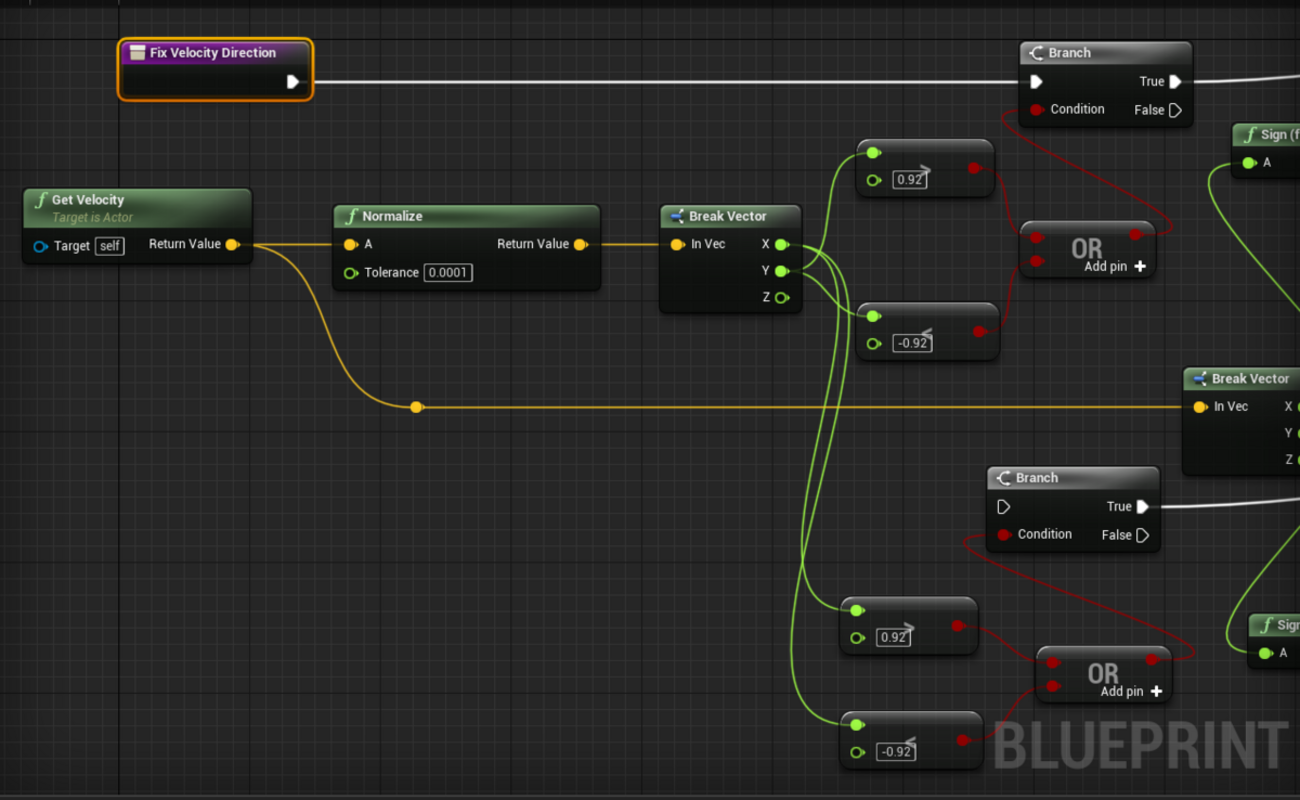The image size is (1300, 800).
Task: Click the X output pin of the Break Vector wired to Normalize
Action: (781, 245)
